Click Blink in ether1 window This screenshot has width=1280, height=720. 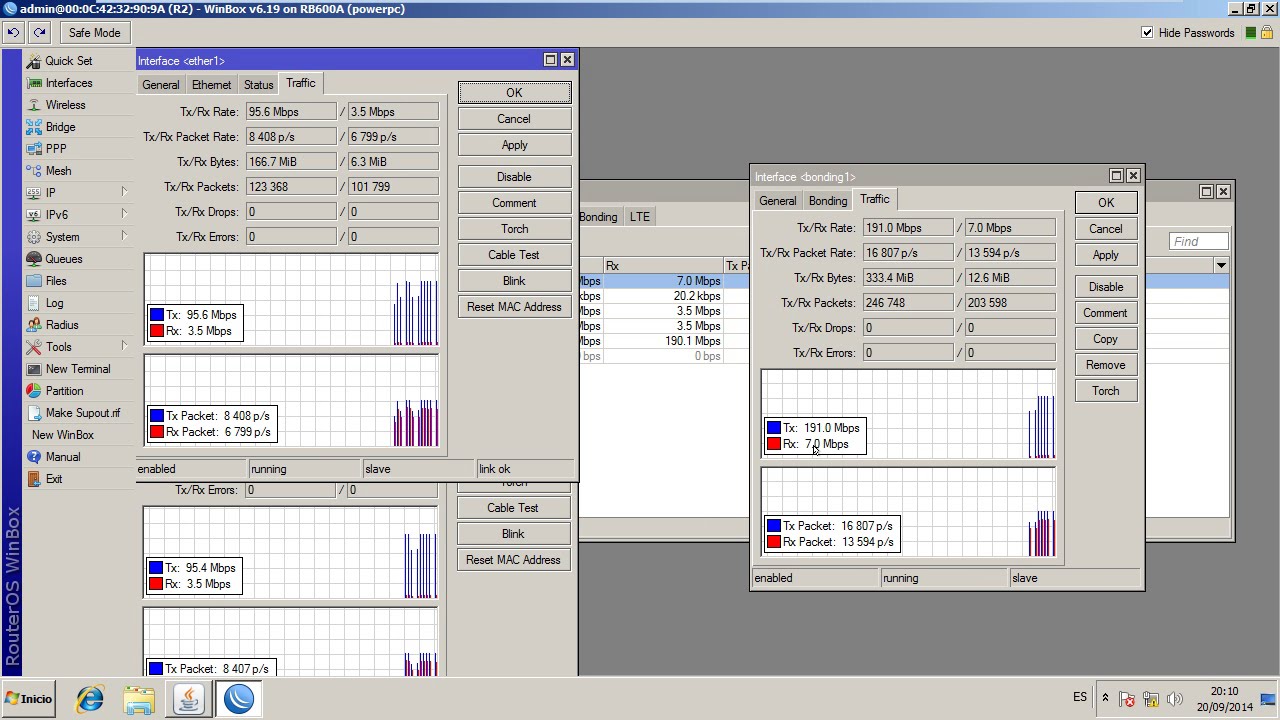514,281
